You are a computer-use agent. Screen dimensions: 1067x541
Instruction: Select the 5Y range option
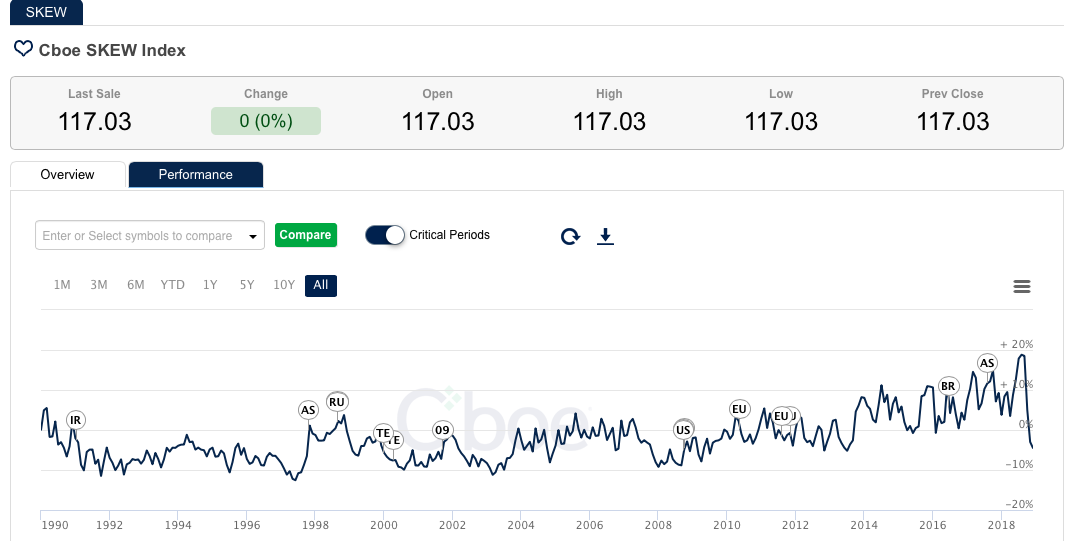(247, 285)
